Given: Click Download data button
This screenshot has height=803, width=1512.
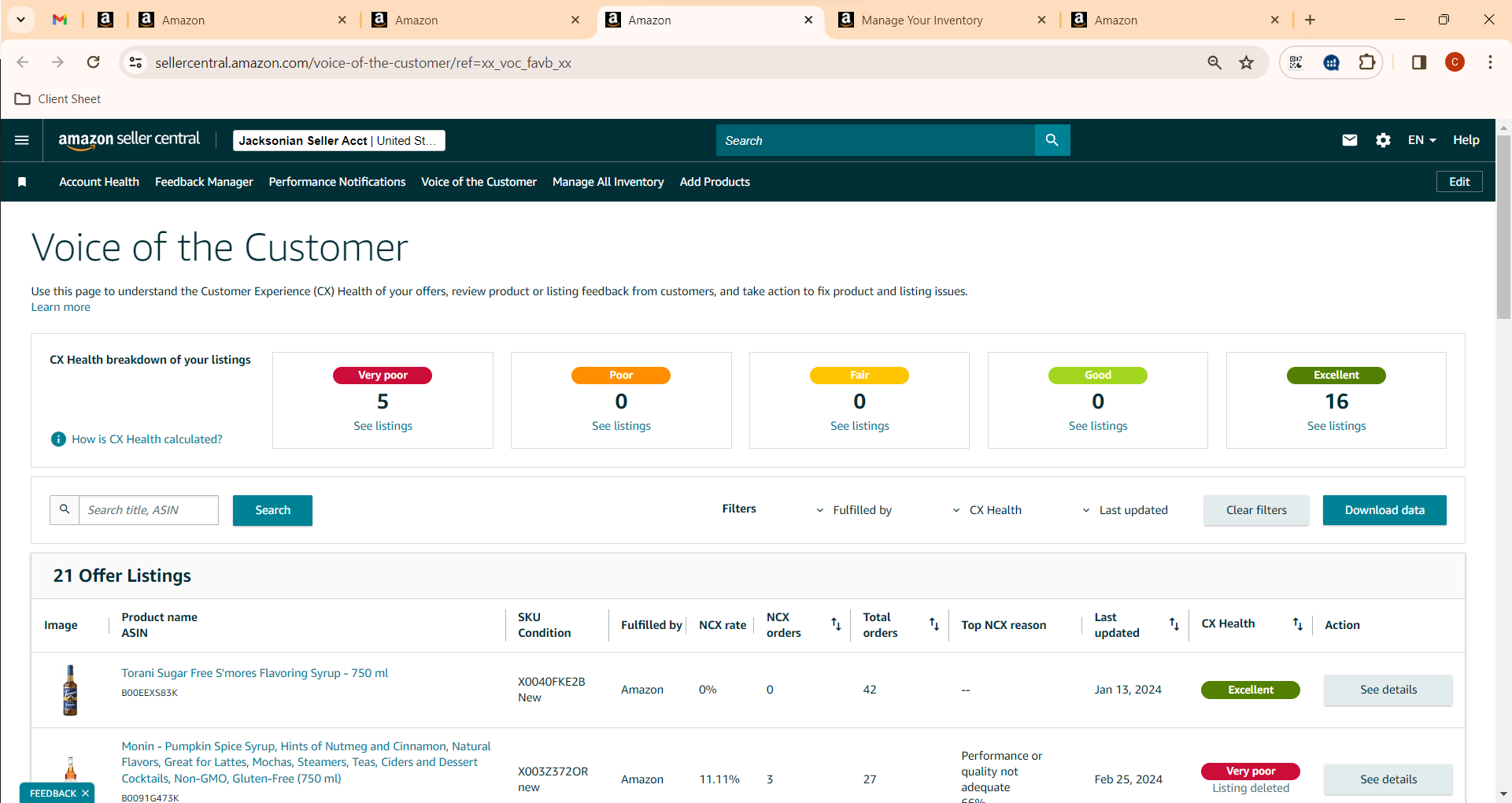Looking at the screenshot, I should pos(1384,510).
